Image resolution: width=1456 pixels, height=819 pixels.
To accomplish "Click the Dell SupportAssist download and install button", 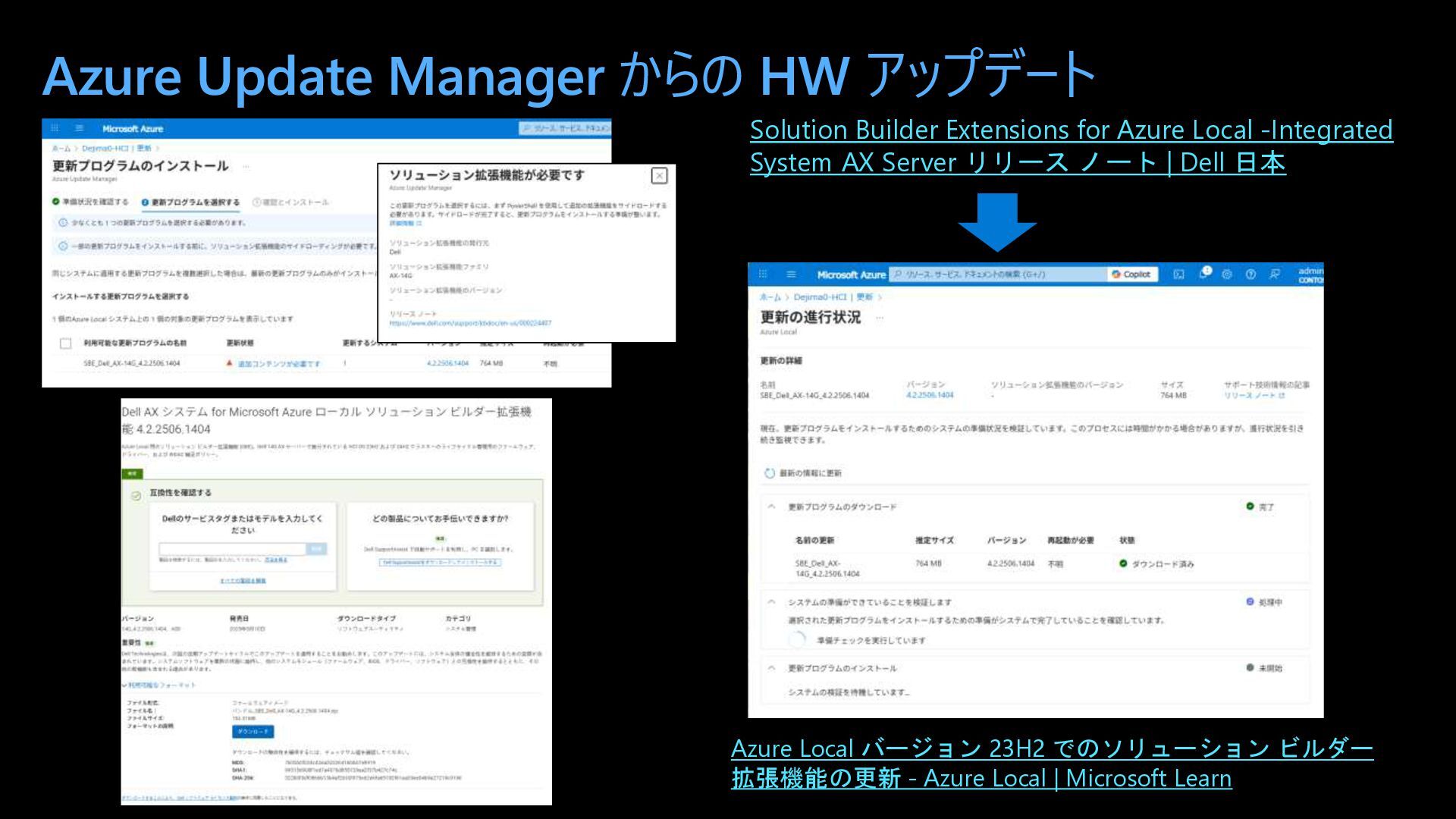I will [x=440, y=563].
